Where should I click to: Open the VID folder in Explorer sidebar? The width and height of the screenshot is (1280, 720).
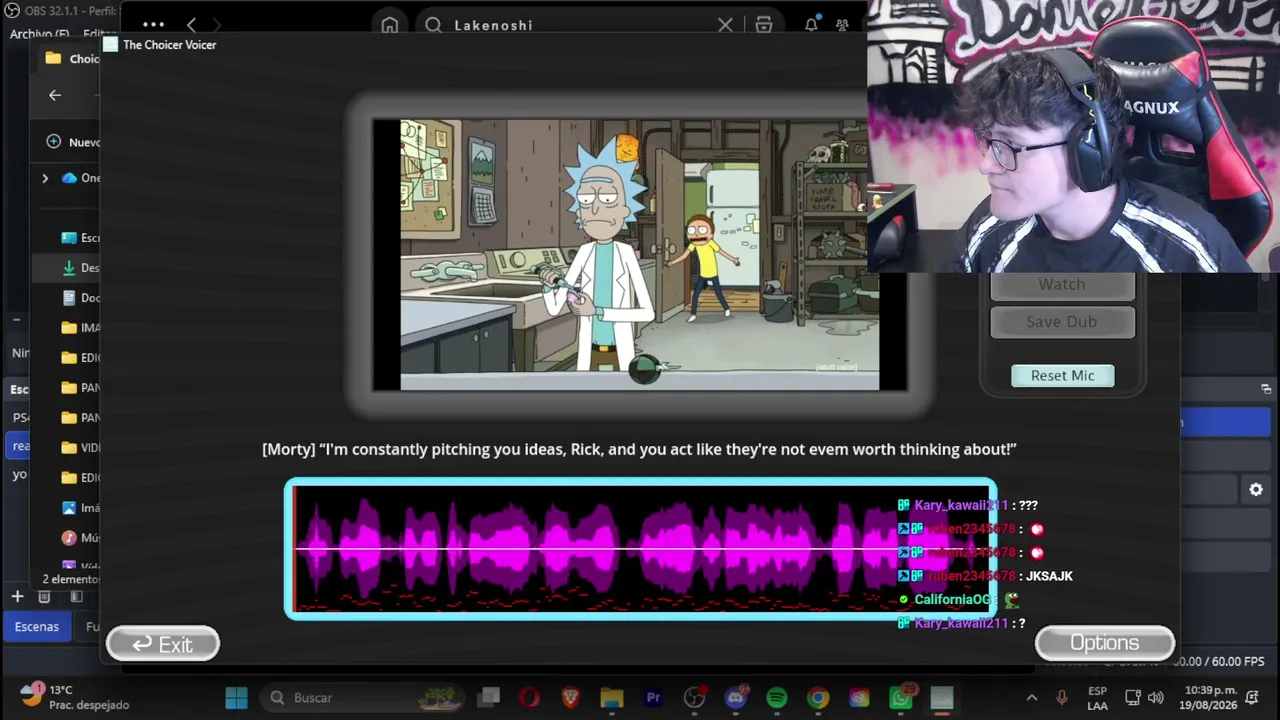(x=80, y=448)
